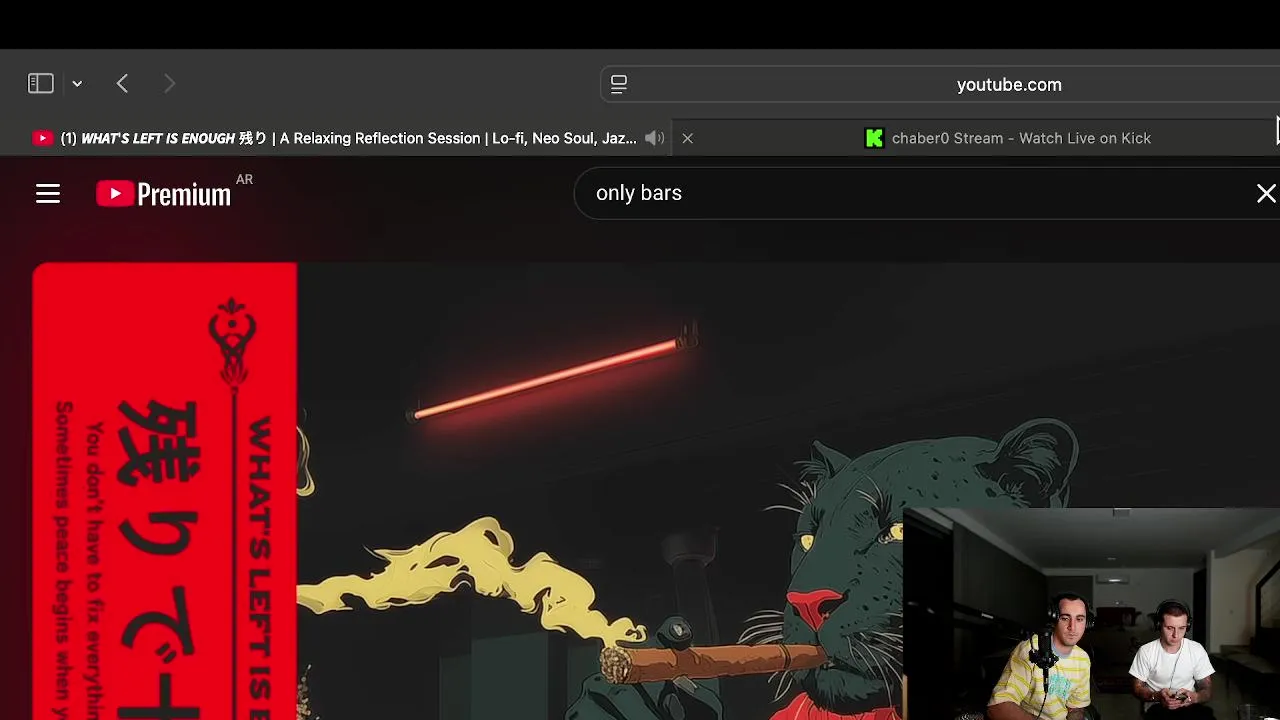Open the YouTube hamburger guide menu
Image resolution: width=1280 pixels, height=720 pixels.
(x=48, y=193)
